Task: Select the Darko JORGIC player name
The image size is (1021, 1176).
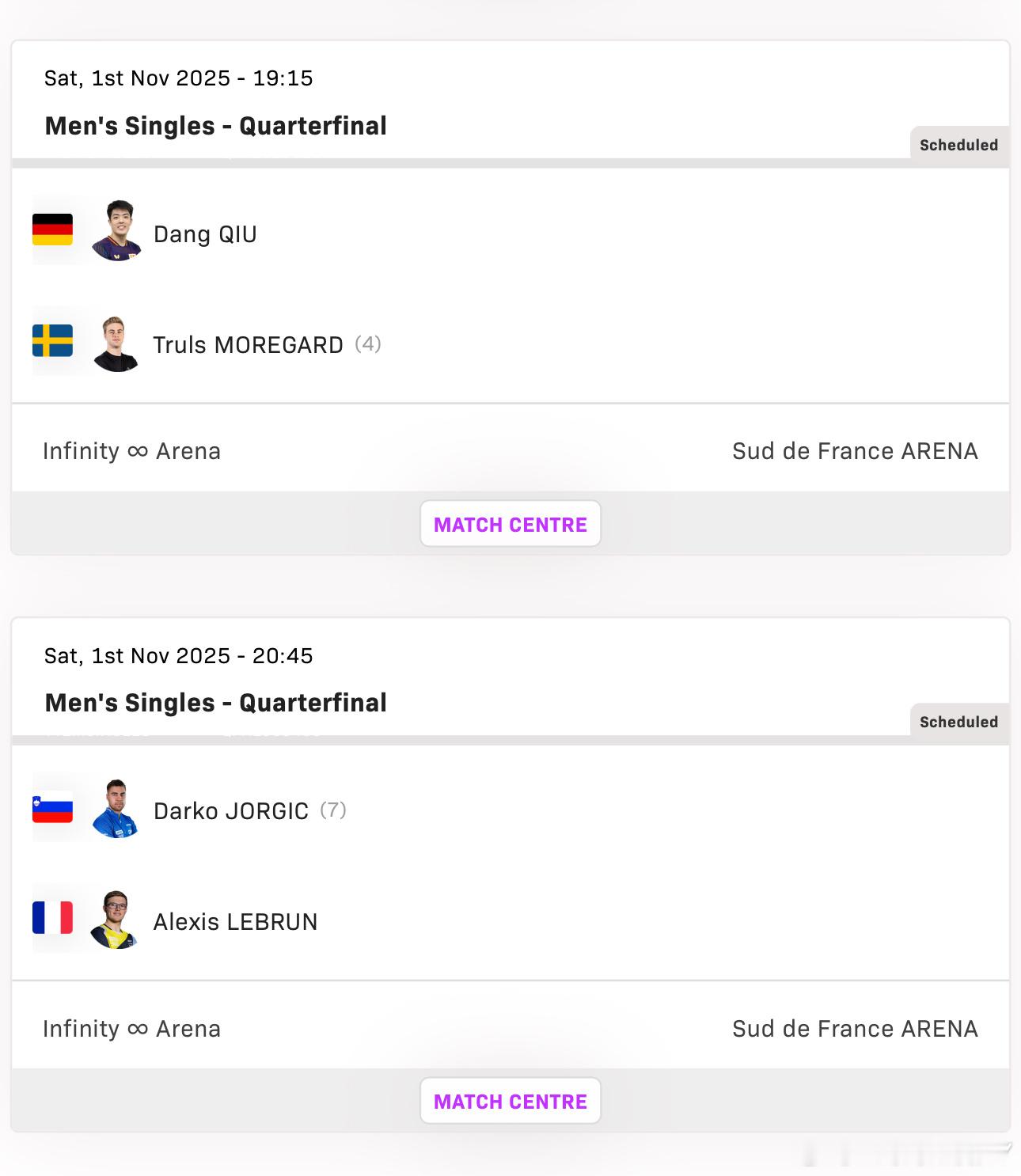Action: click(x=230, y=811)
